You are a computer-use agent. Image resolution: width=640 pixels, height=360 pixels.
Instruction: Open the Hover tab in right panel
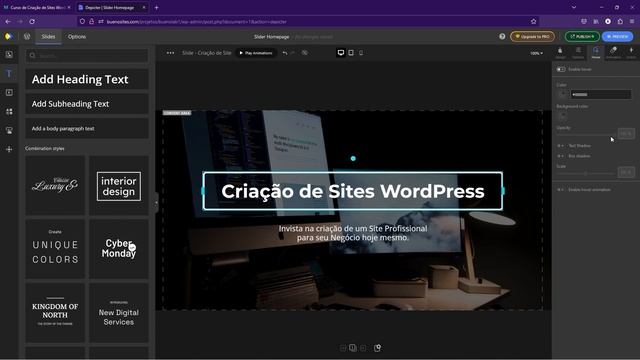596,52
